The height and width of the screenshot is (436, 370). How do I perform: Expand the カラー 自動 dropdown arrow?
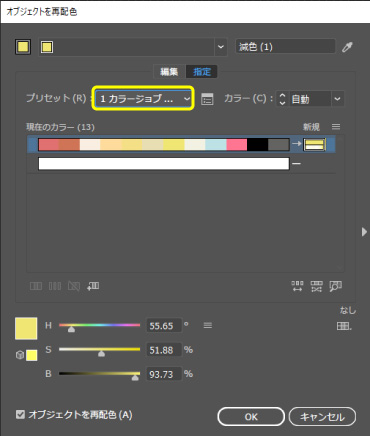[338, 99]
